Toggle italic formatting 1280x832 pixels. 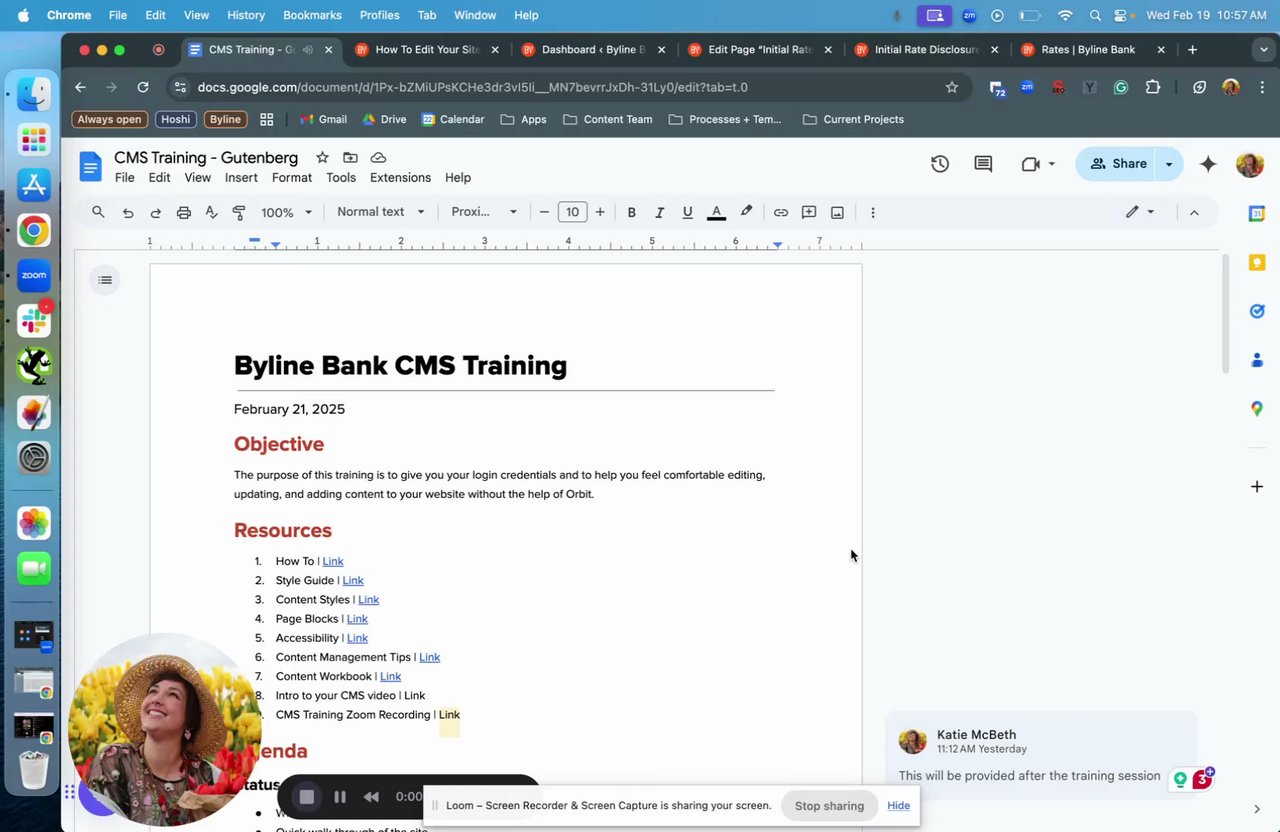pos(659,212)
